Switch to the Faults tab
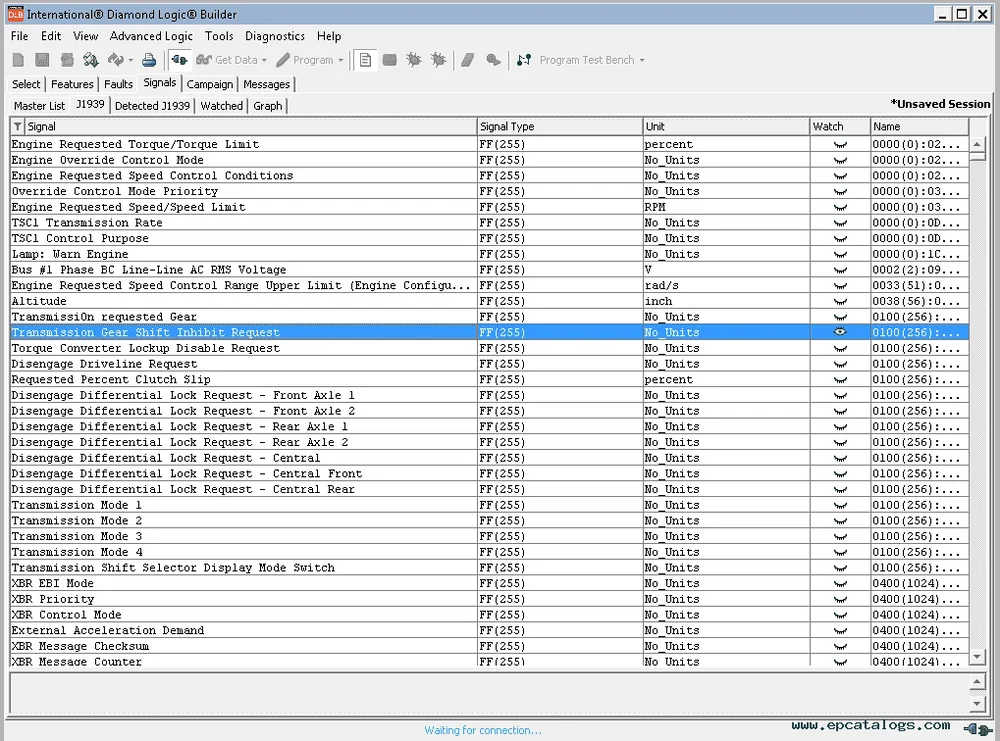This screenshot has width=1000, height=741. pyautogui.click(x=118, y=84)
